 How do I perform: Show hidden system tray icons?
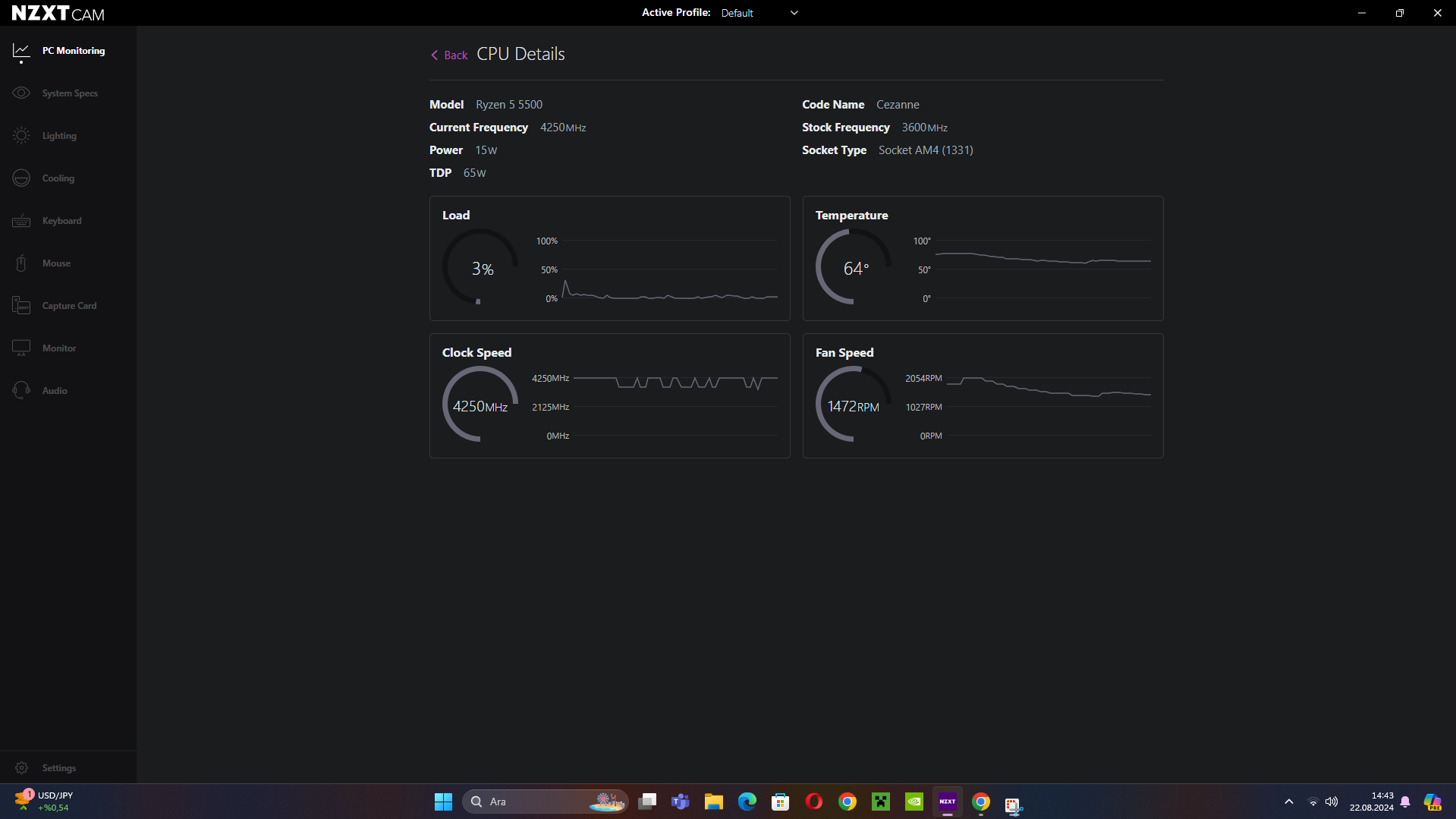click(x=1288, y=802)
